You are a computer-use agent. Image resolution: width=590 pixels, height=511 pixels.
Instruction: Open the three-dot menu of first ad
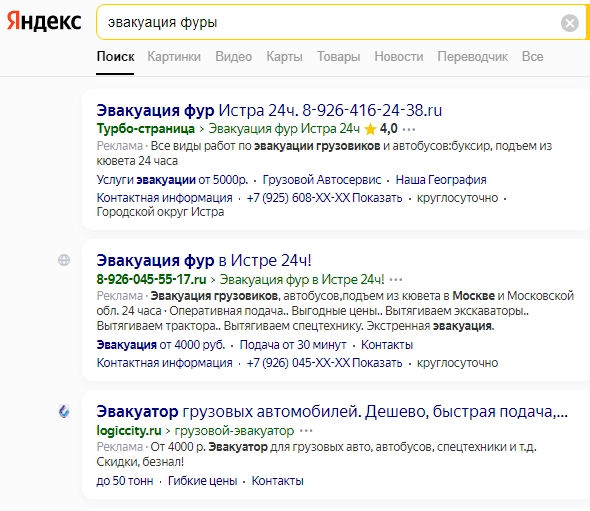pos(409,129)
